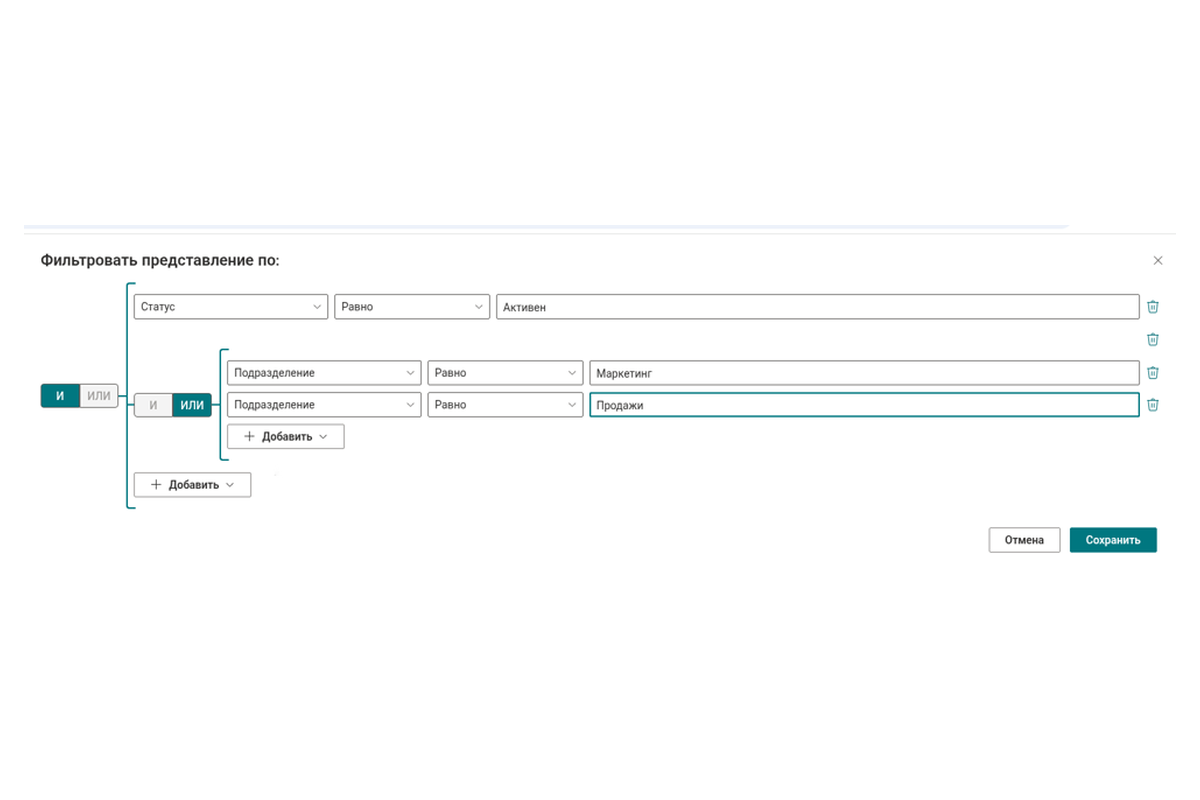Open operator dropdown in the Маркетинг row
The height and width of the screenshot is (800, 1200).
coord(505,373)
